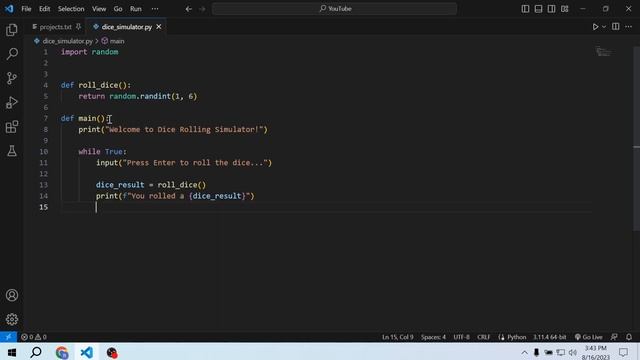Toggle the primary side bar
The image size is (640, 360).
(x=525, y=9)
